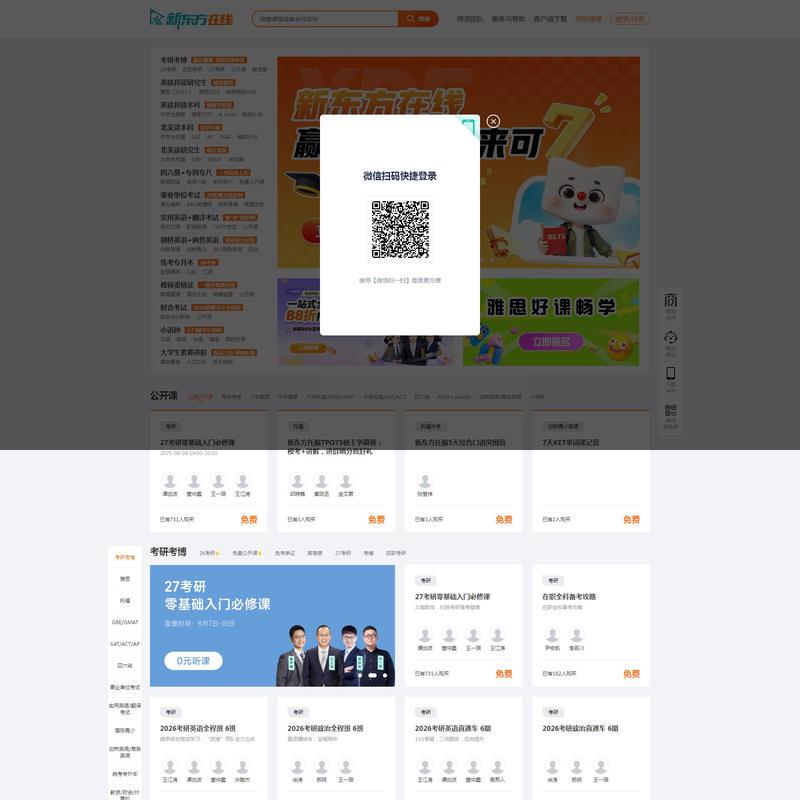Click 立即报名 on the IELTS banner
800x800 pixels.
point(551,341)
